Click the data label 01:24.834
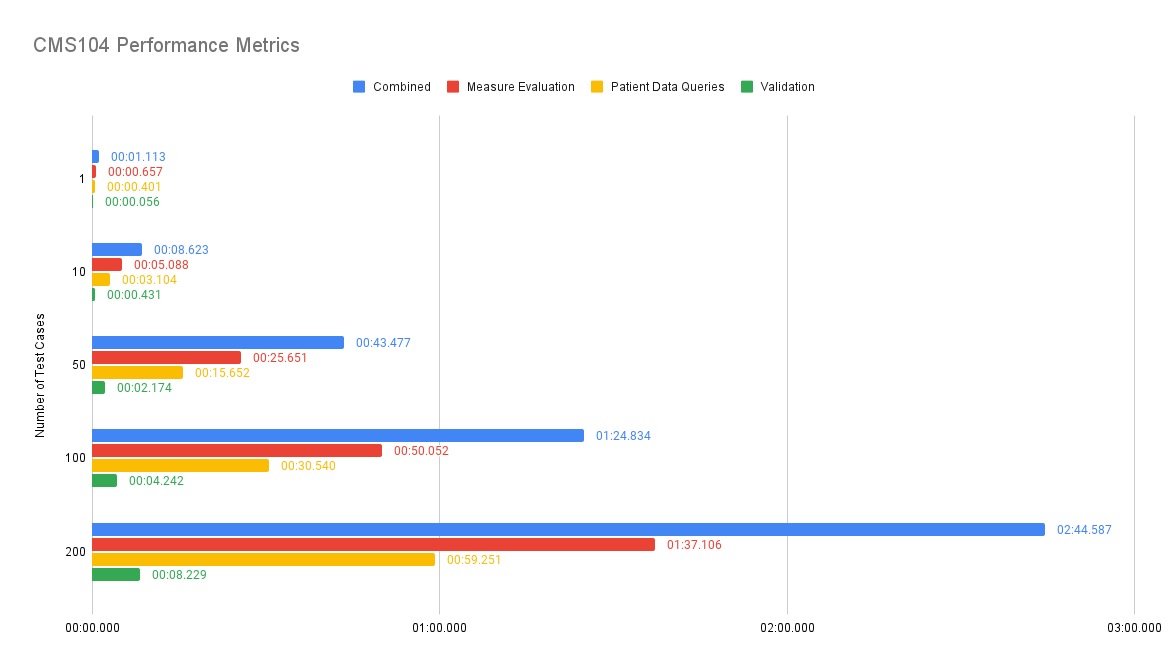Screen dimensions: 1168x668 tap(622, 435)
